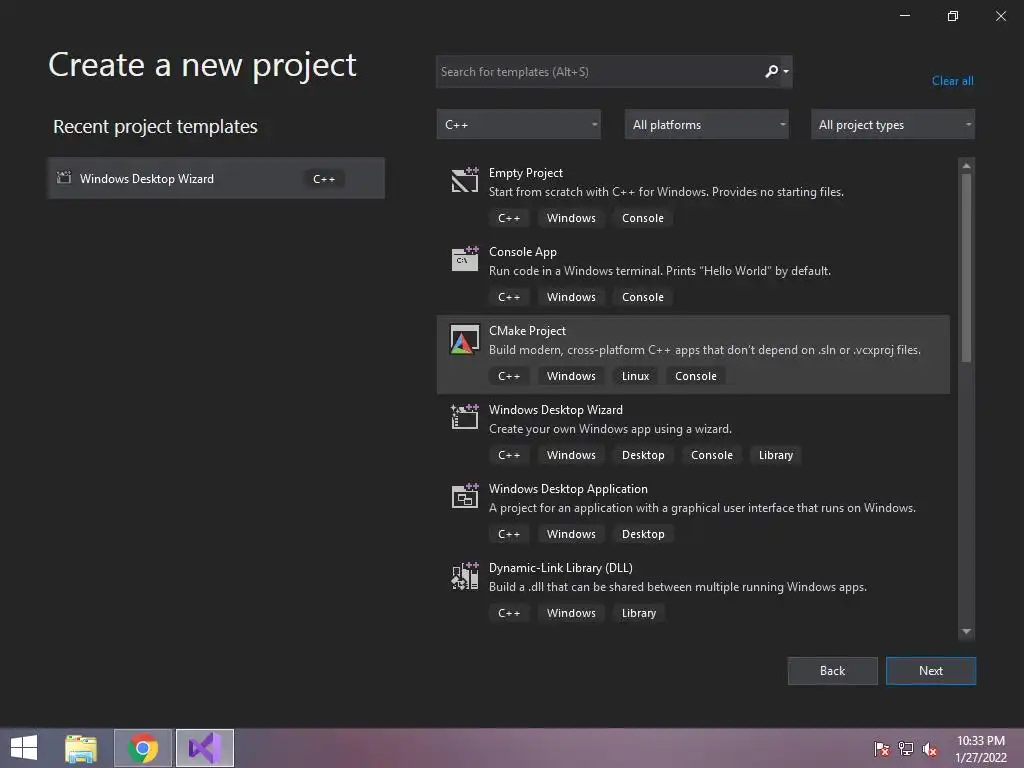Viewport: 1024px width, 768px height.
Task: Click the Next button
Action: tap(931, 671)
